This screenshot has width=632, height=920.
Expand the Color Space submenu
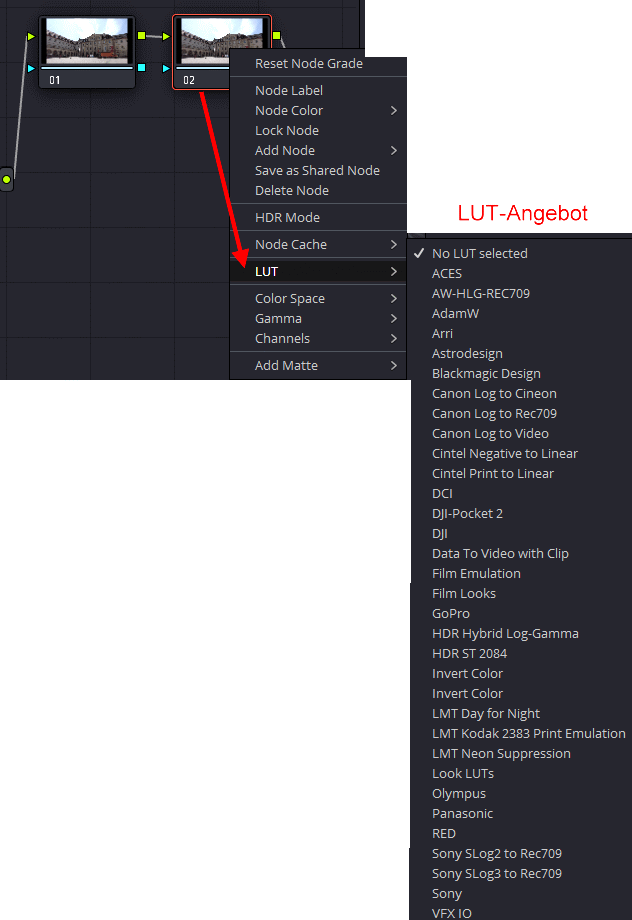[x=318, y=298]
